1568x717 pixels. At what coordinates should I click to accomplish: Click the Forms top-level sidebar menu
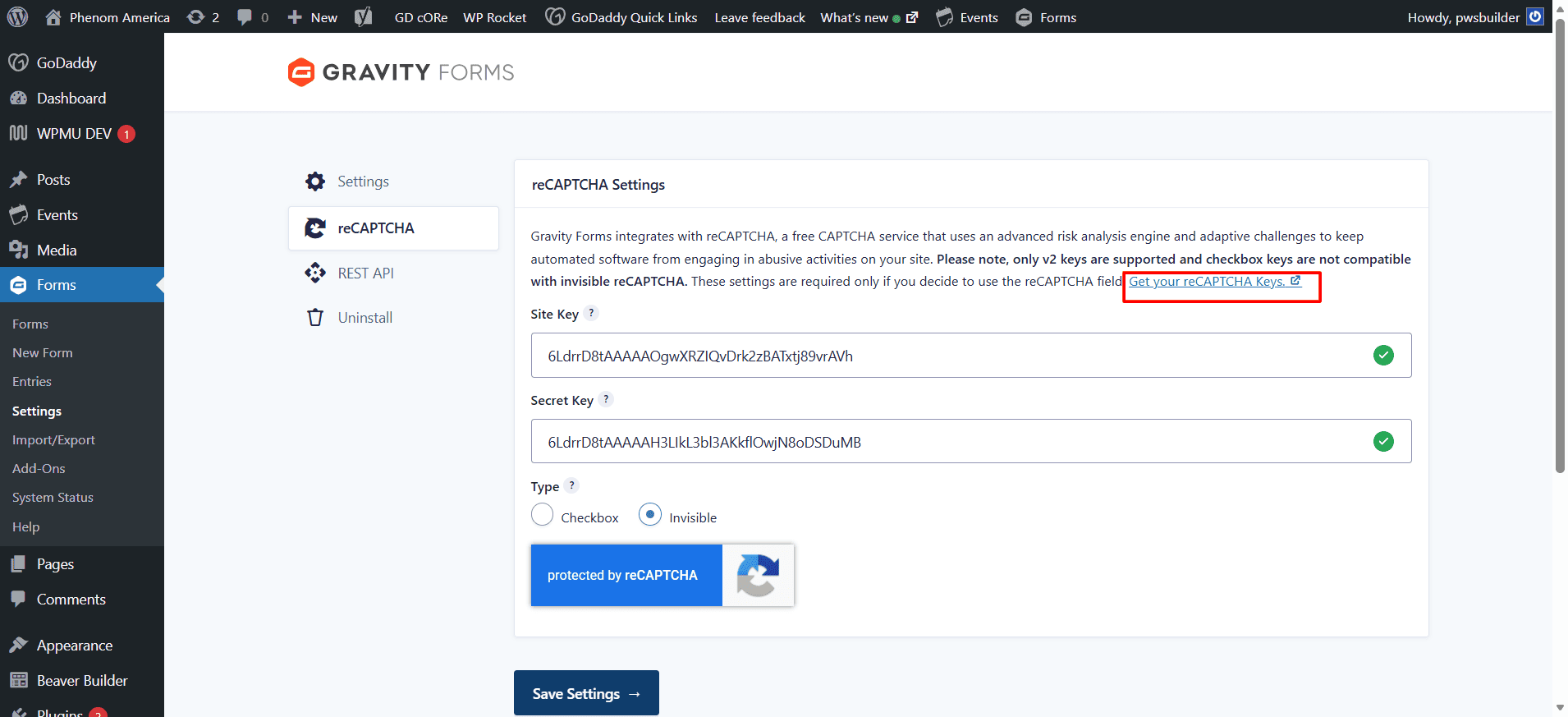[82, 285]
